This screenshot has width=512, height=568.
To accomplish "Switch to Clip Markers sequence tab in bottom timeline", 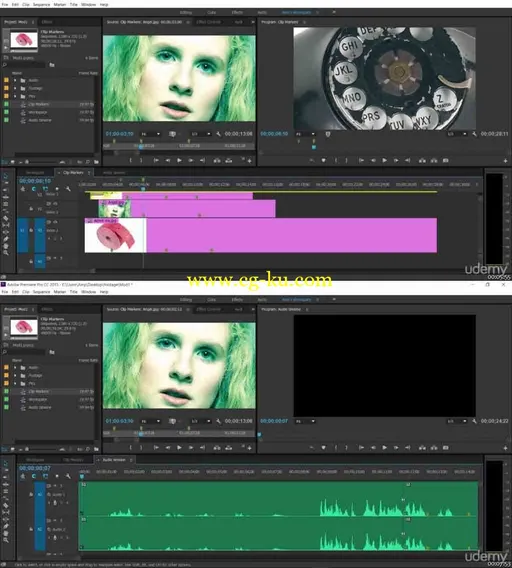I will [x=73, y=460].
